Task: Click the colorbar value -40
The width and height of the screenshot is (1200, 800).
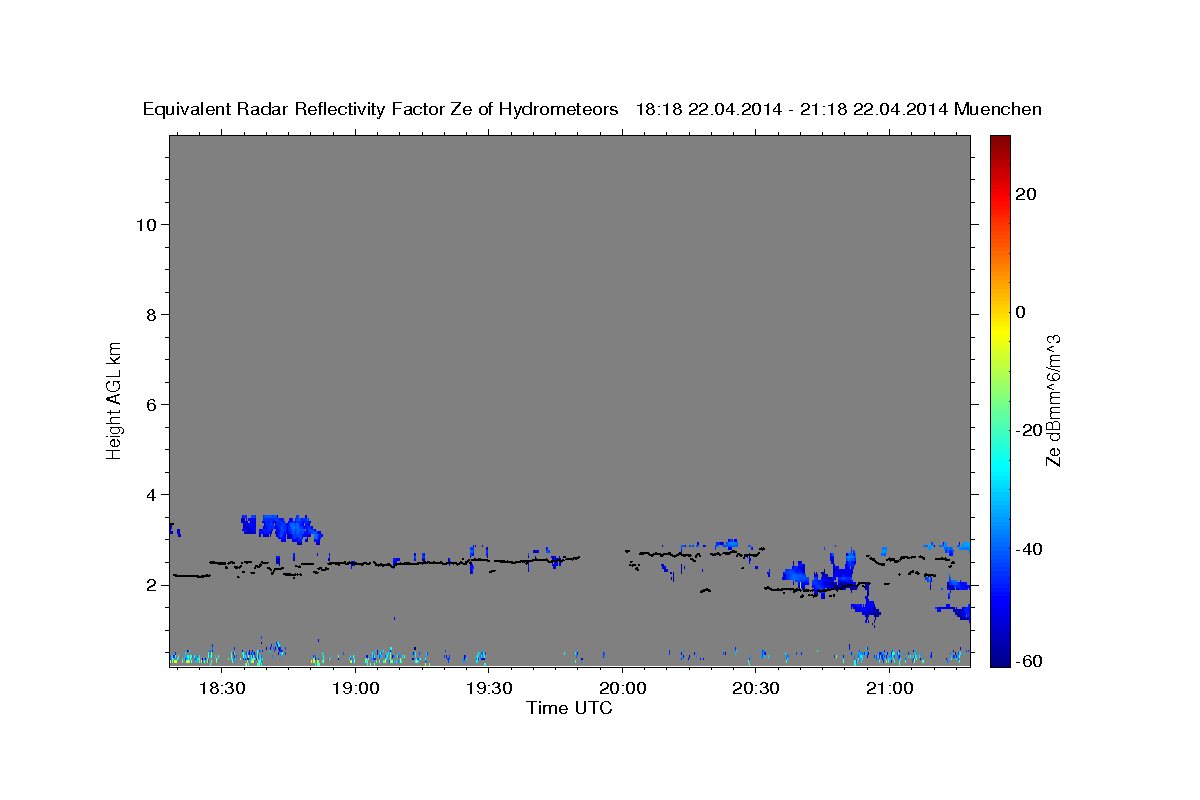Action: [x=1029, y=549]
